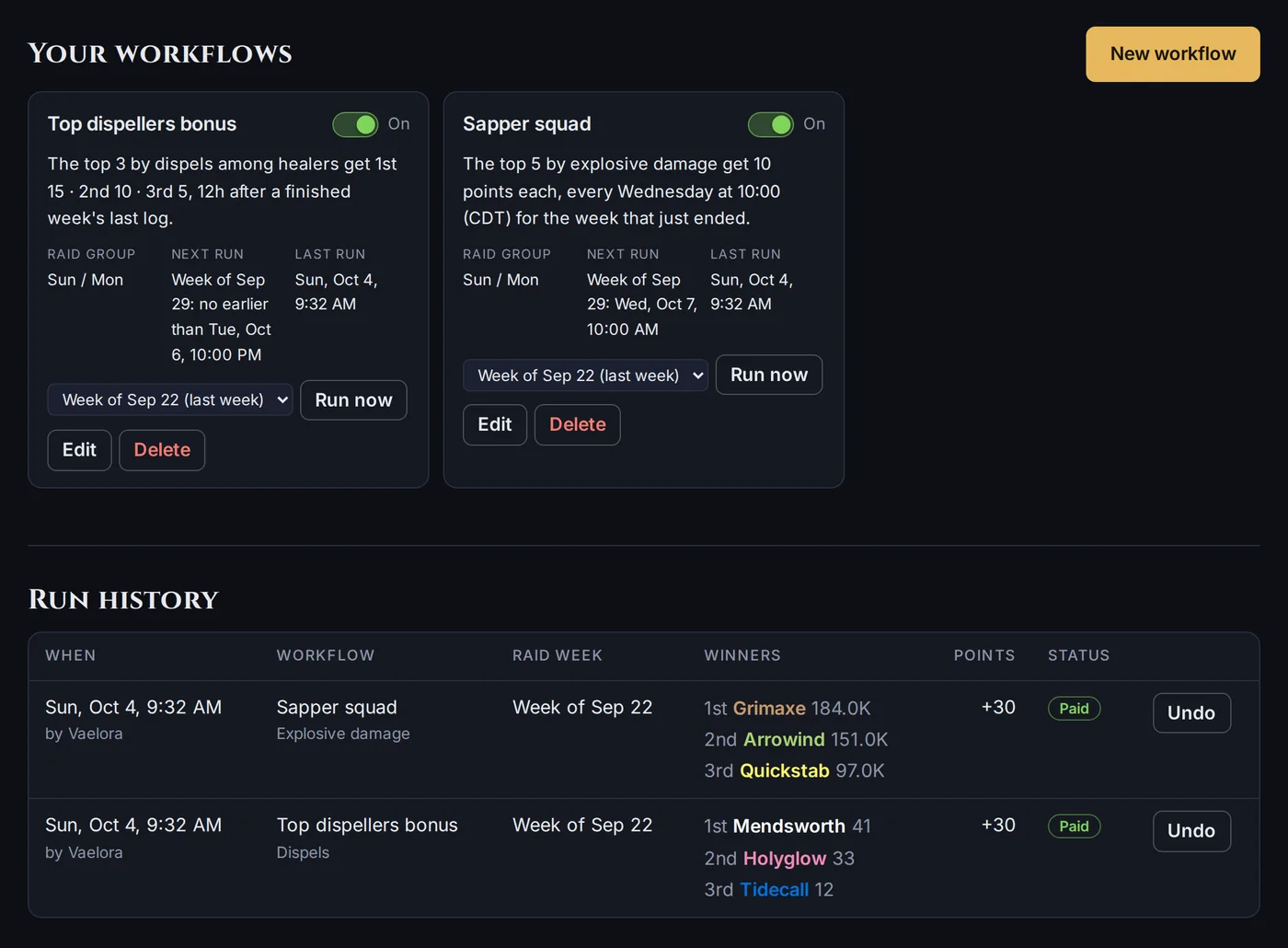
Task: Expand week selector in Sapper squad card
Action: pyautogui.click(x=585, y=376)
